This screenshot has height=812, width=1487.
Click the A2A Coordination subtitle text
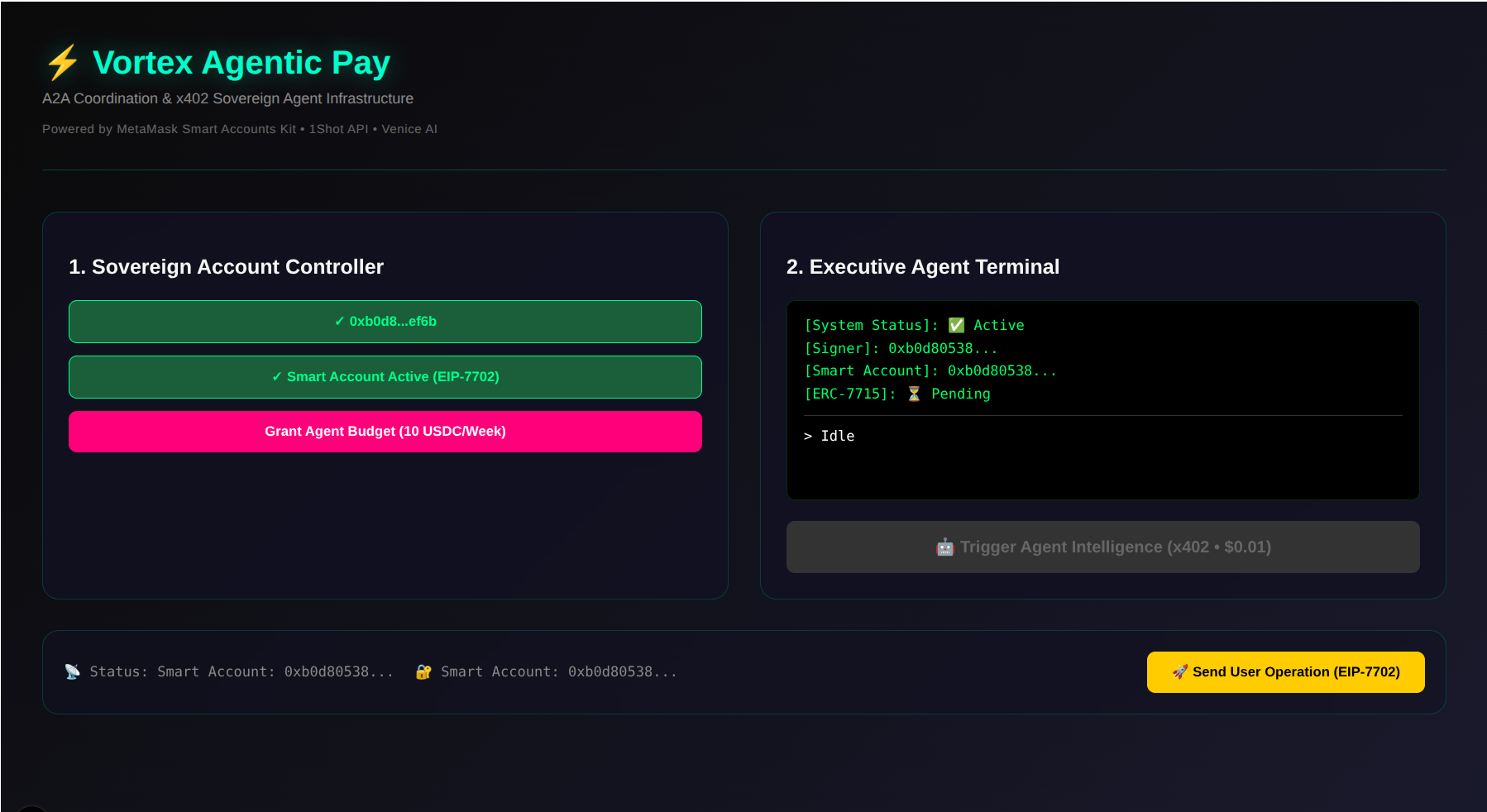[x=227, y=98]
